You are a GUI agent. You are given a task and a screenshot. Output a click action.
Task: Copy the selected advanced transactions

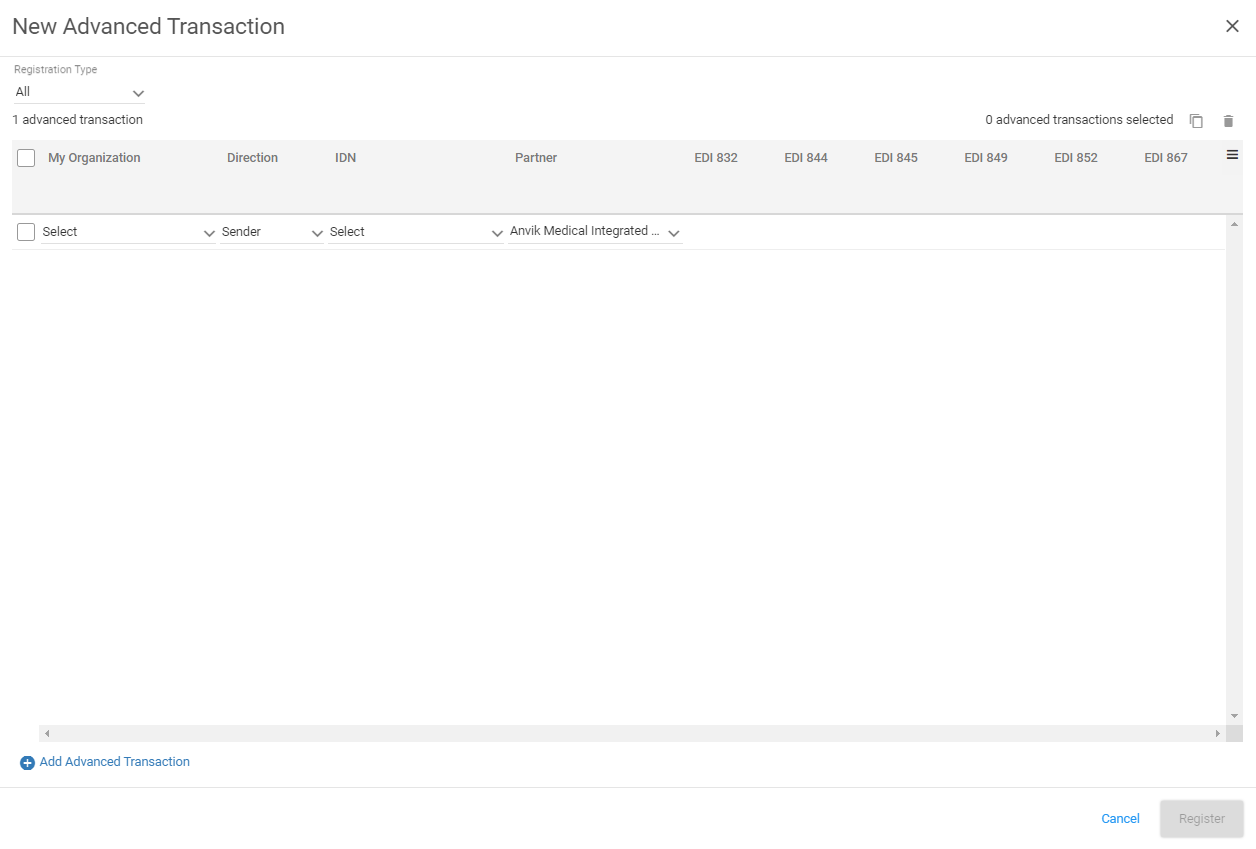[1196, 120]
